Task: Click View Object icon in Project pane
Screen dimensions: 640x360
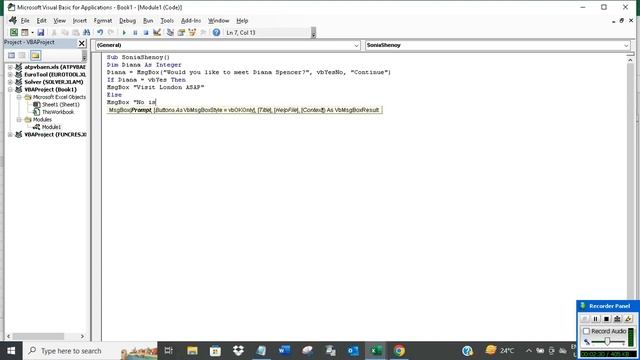Action: (x=22, y=56)
